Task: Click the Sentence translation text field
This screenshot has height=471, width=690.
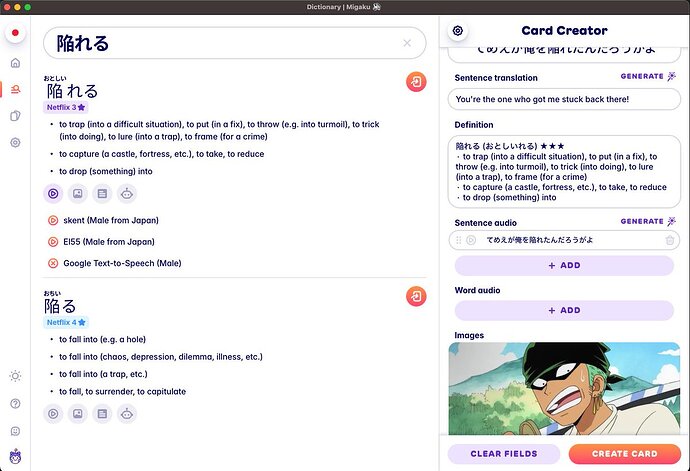Action: [564, 99]
